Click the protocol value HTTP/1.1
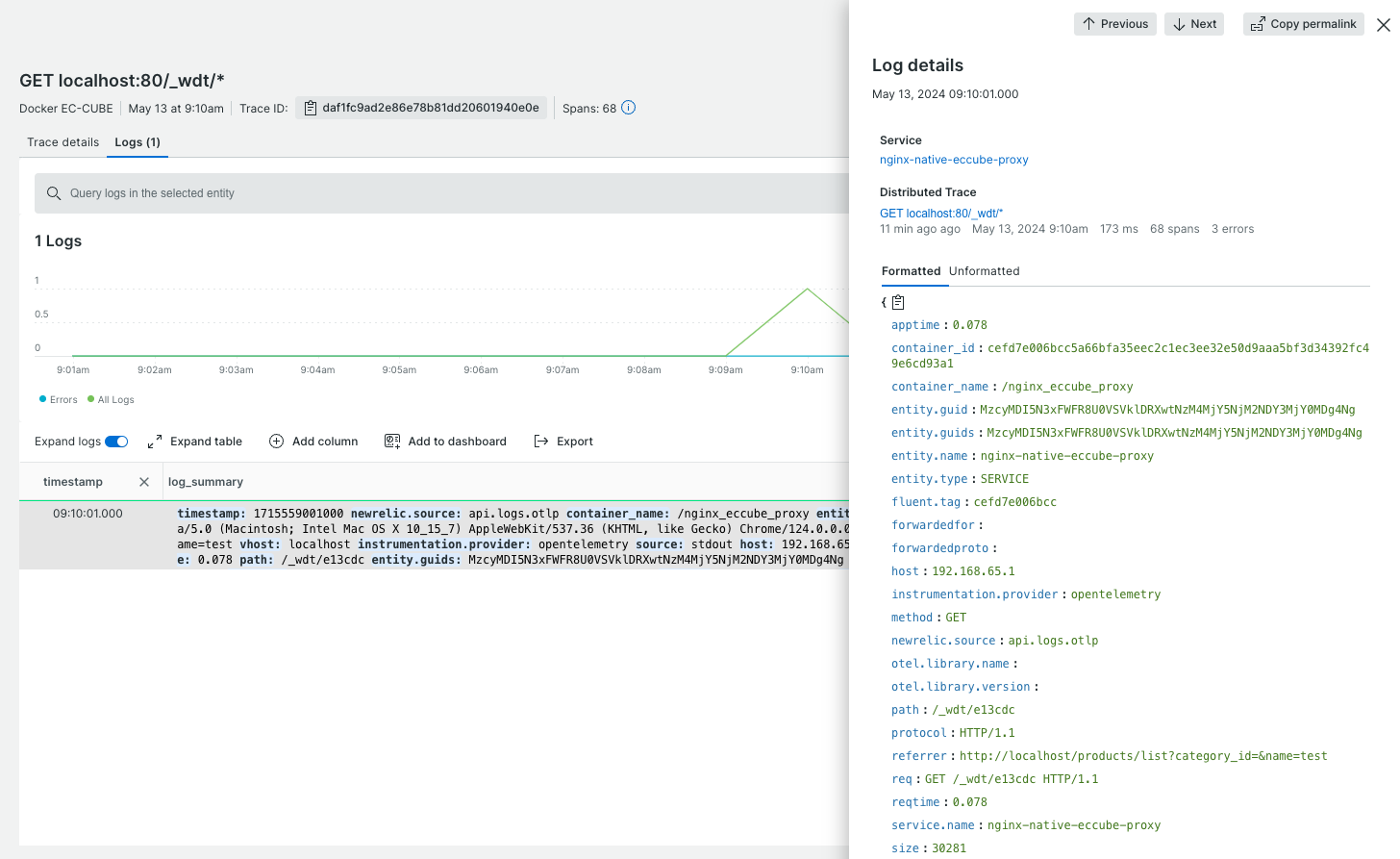The image size is (1400, 859). click(987, 733)
